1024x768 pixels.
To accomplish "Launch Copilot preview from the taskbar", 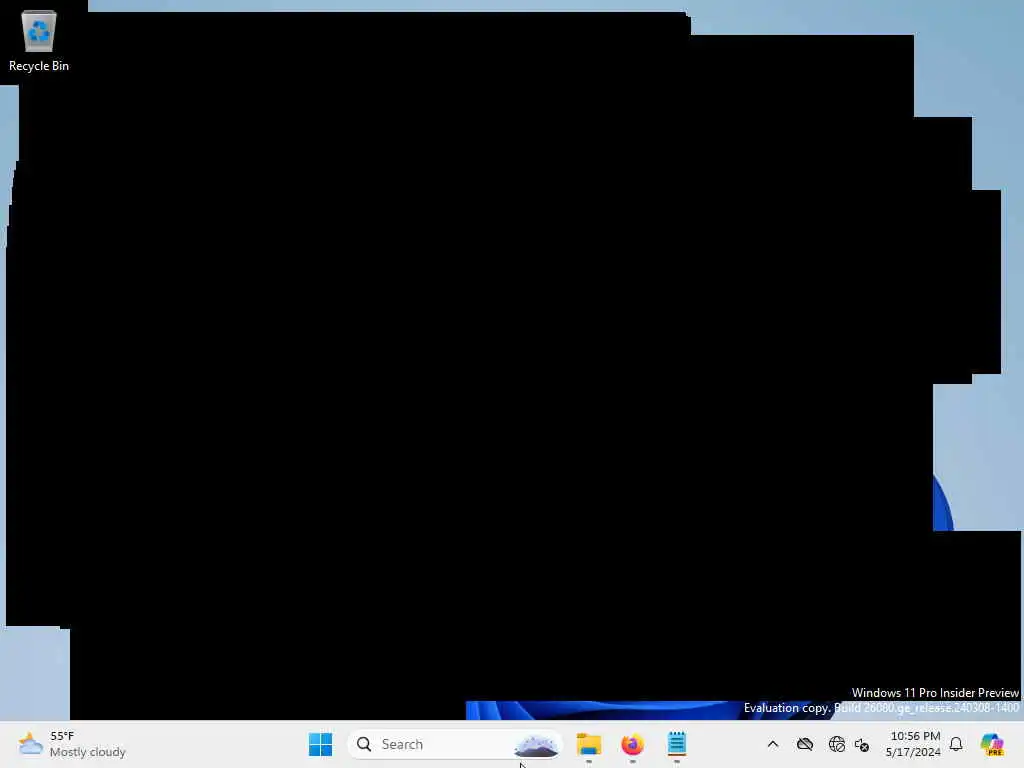I will pyautogui.click(x=992, y=744).
